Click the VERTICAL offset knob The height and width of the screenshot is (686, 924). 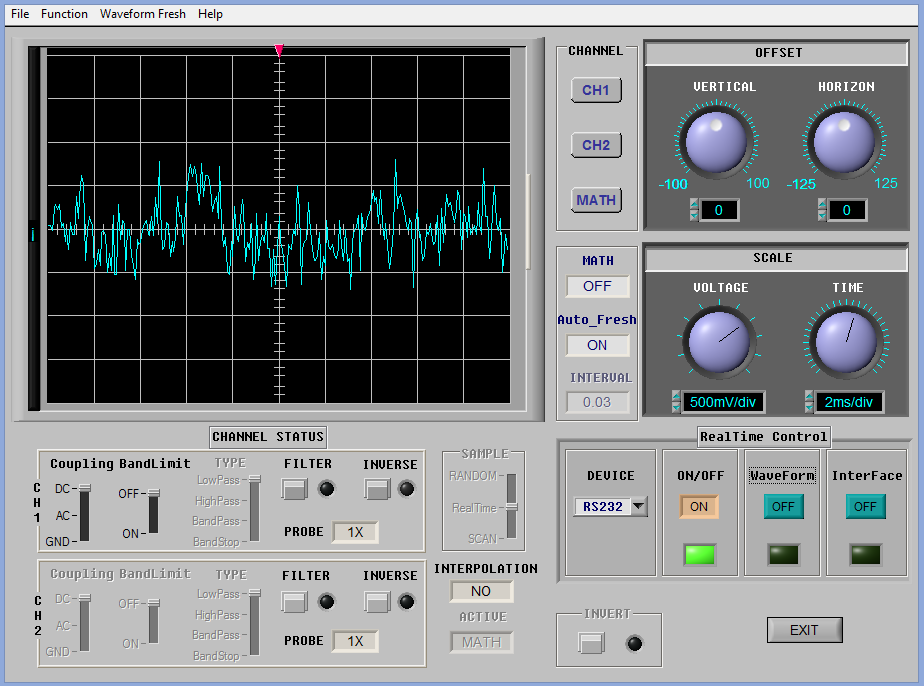(x=716, y=141)
